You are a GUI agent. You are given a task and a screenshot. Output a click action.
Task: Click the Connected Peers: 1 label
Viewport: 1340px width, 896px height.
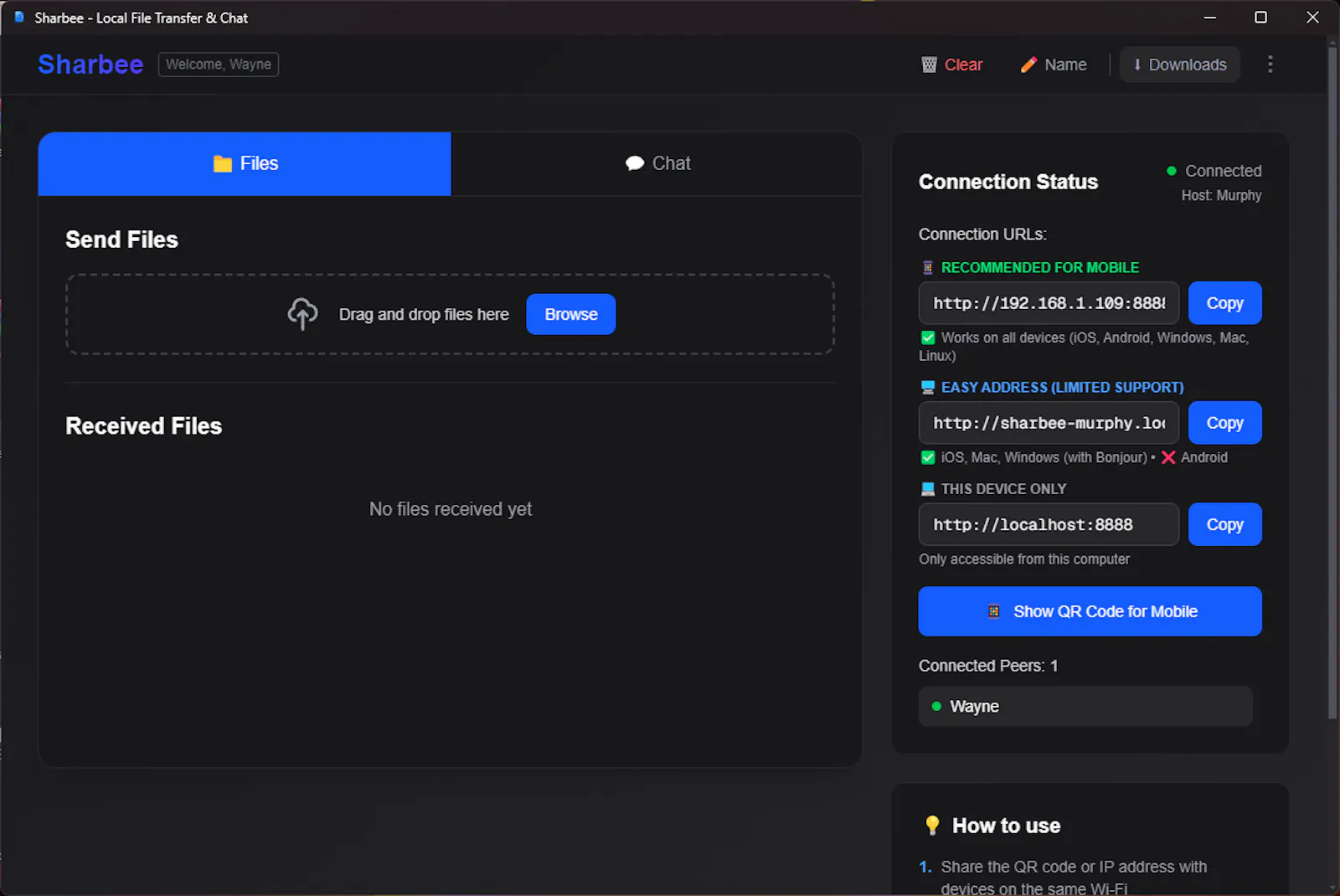click(x=988, y=666)
